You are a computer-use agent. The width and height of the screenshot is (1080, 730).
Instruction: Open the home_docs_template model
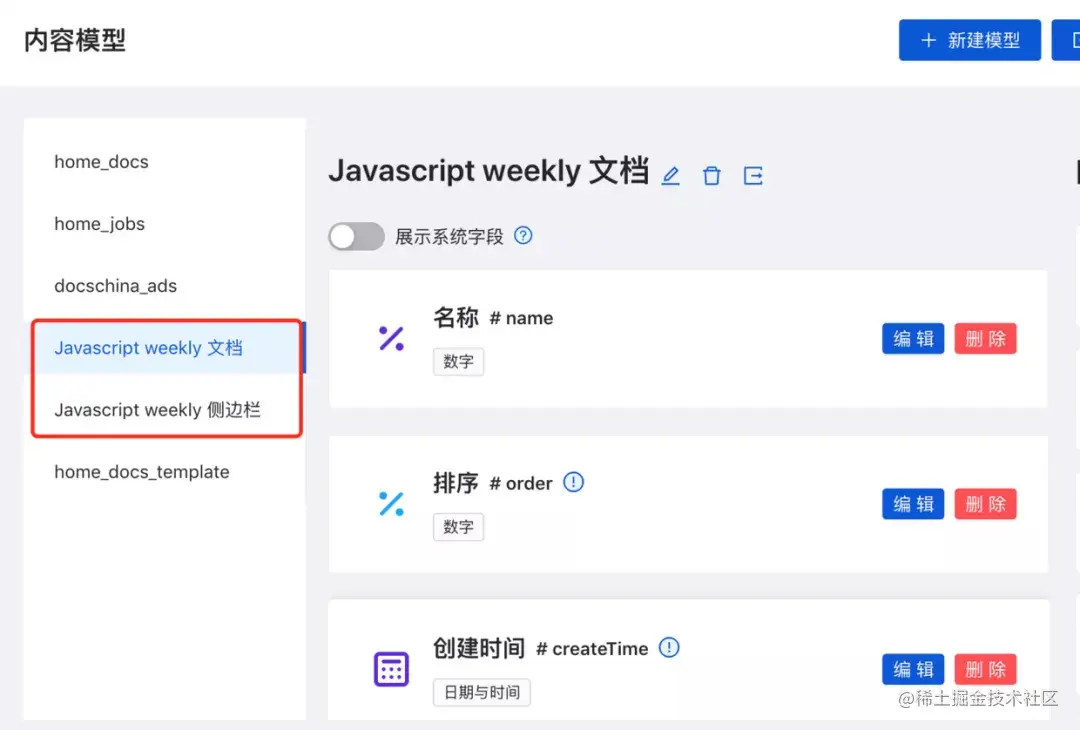142,471
